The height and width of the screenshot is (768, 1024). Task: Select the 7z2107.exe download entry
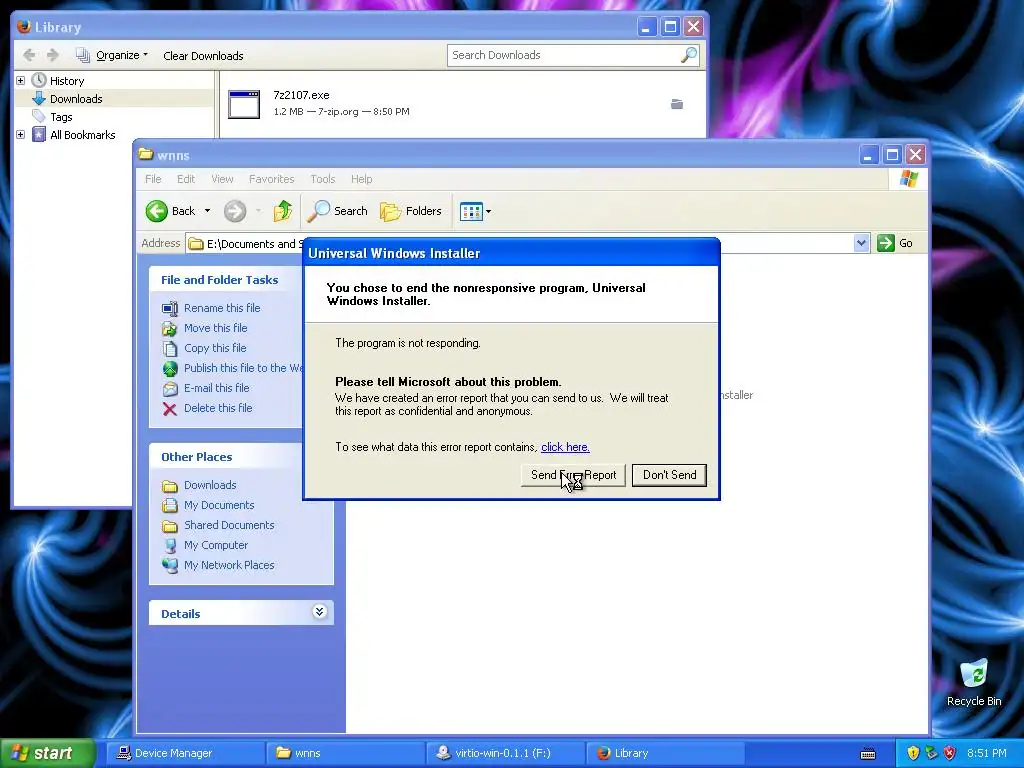pyautogui.click(x=463, y=104)
